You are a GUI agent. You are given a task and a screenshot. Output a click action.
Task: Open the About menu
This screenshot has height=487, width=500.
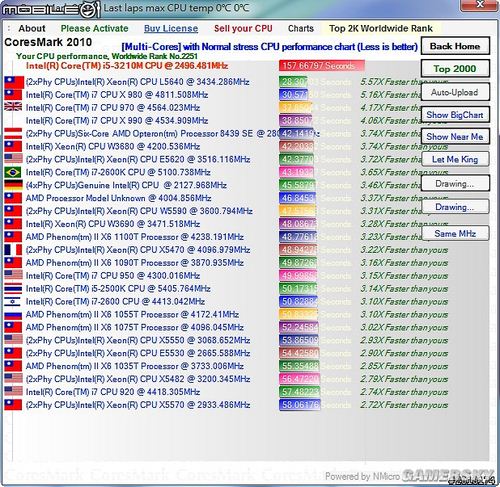click(x=32, y=29)
